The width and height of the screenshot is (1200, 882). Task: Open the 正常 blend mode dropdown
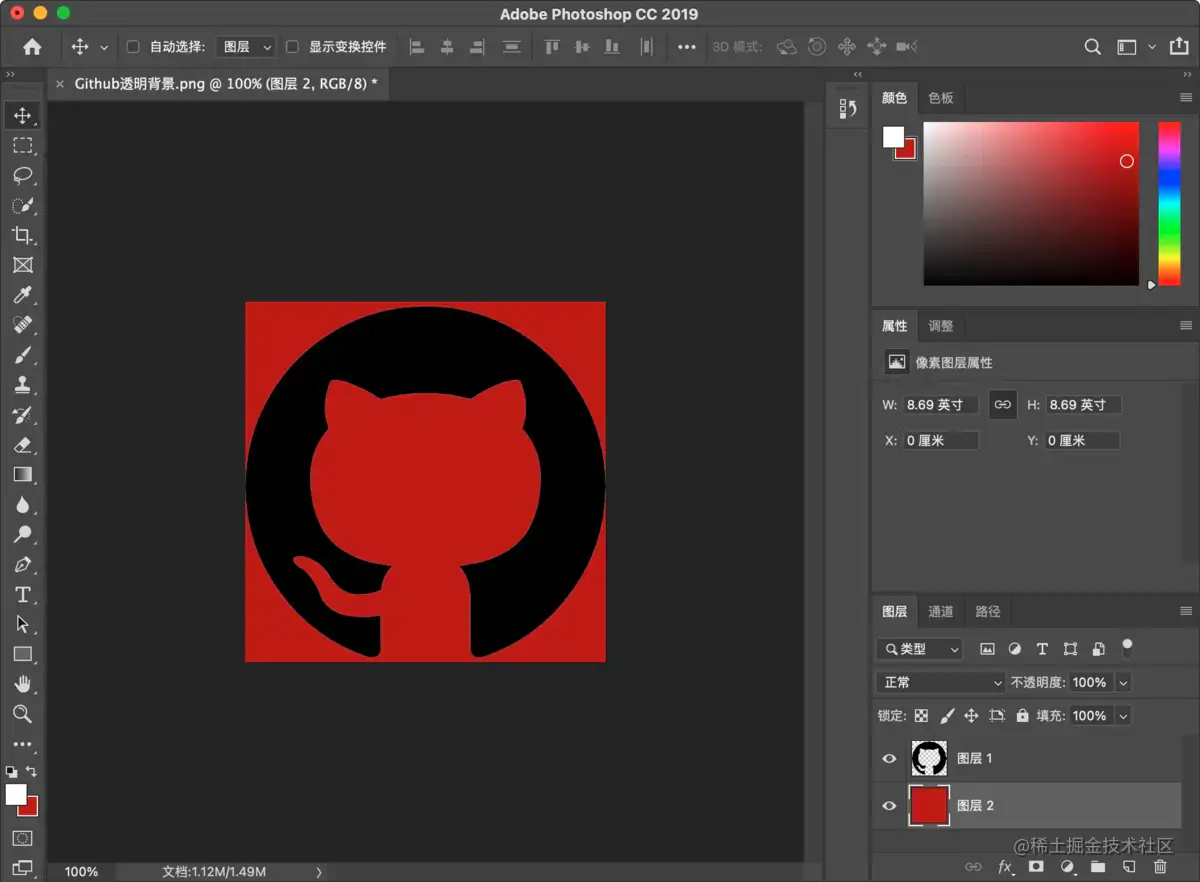point(940,682)
